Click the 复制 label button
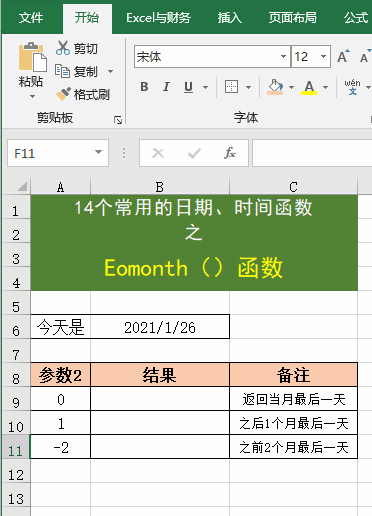Image resolution: width=372 pixels, height=516 pixels. (x=86, y=71)
